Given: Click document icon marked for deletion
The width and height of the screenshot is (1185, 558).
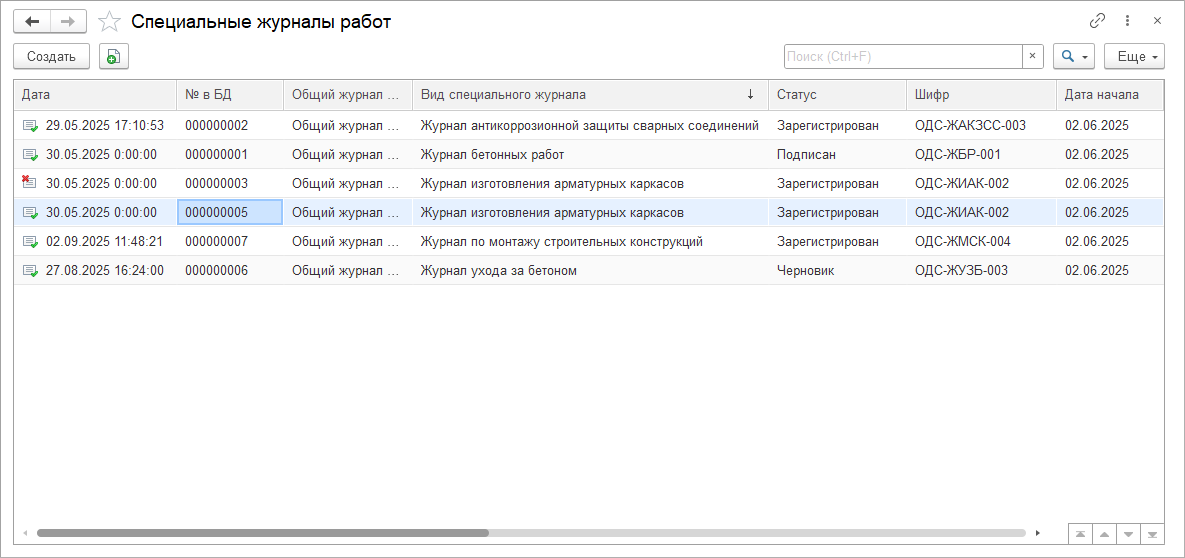Looking at the screenshot, I should [x=29, y=183].
